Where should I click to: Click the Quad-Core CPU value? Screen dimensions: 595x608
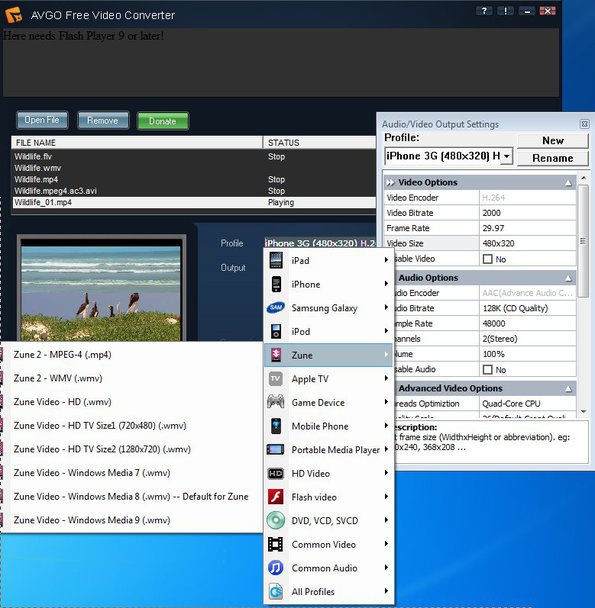coord(528,404)
